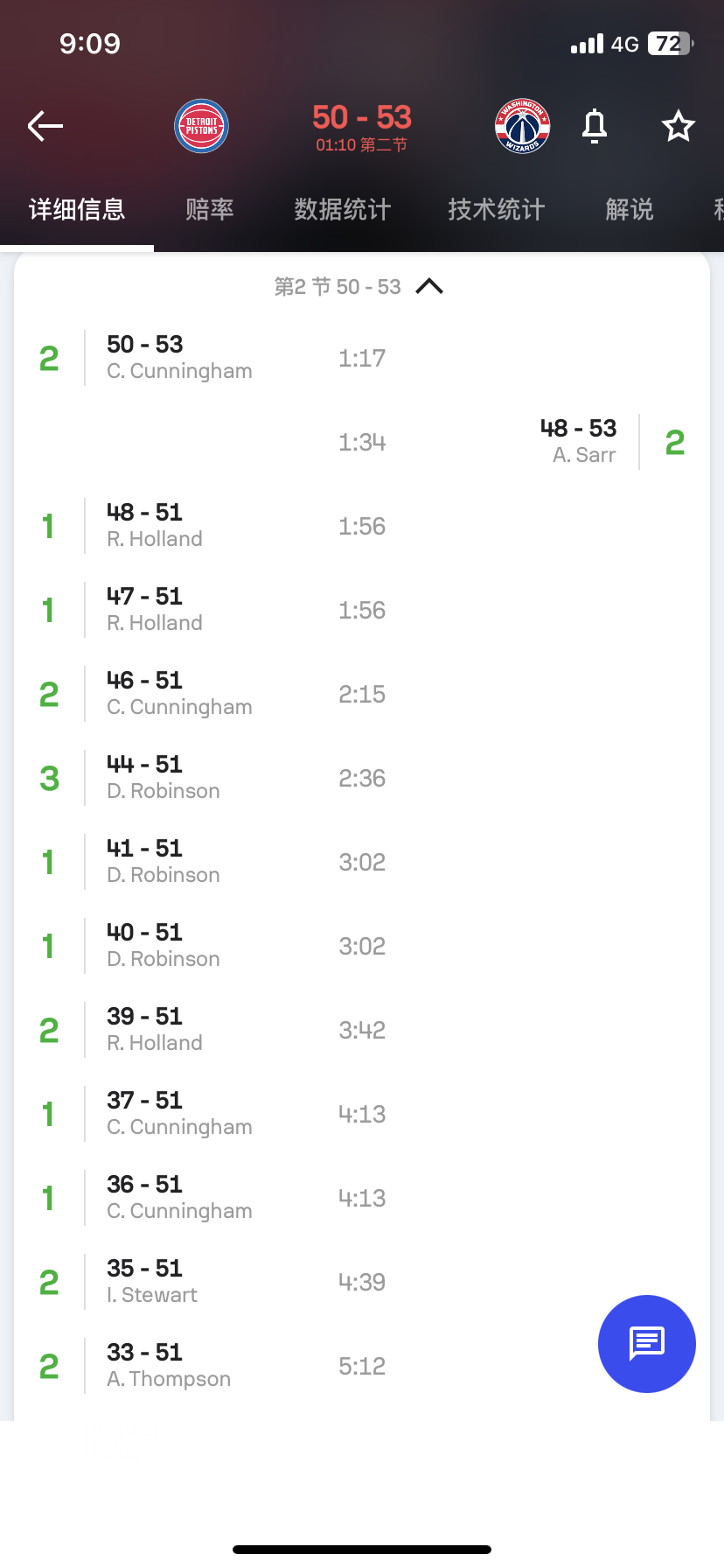Select the 详细信息 tab
724x1568 pixels.
click(77, 210)
